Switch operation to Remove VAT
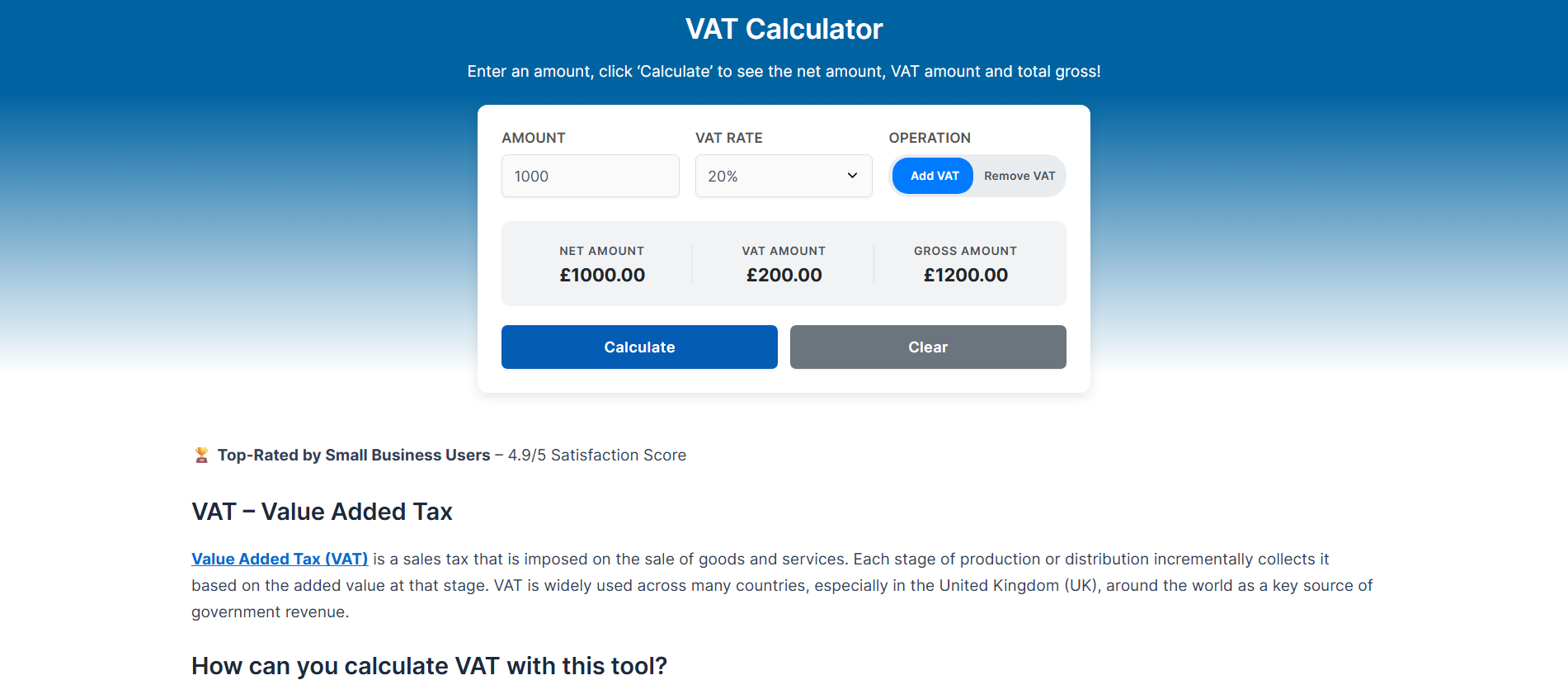 point(1019,176)
